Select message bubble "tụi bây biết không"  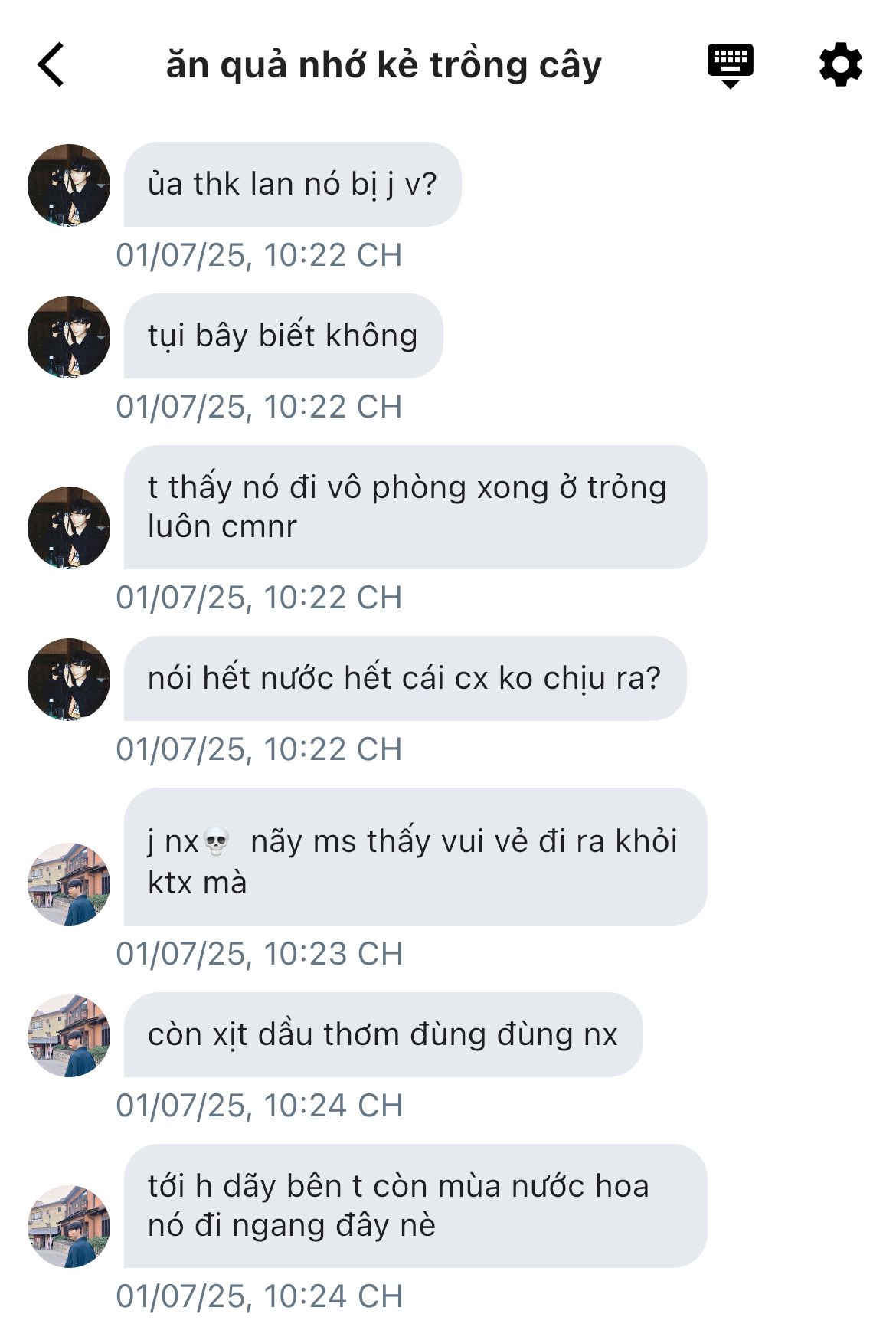tap(283, 336)
